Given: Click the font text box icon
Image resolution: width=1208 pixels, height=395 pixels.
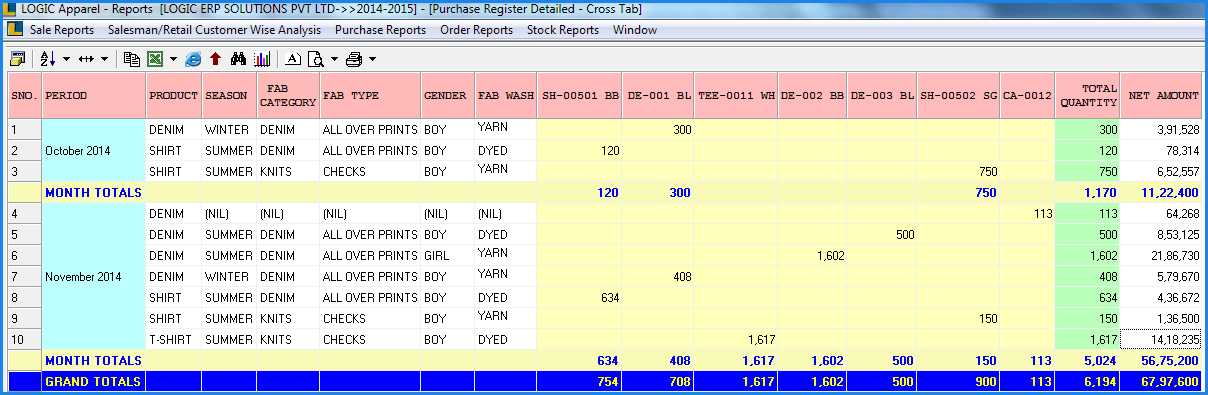Looking at the screenshot, I should click(293, 59).
